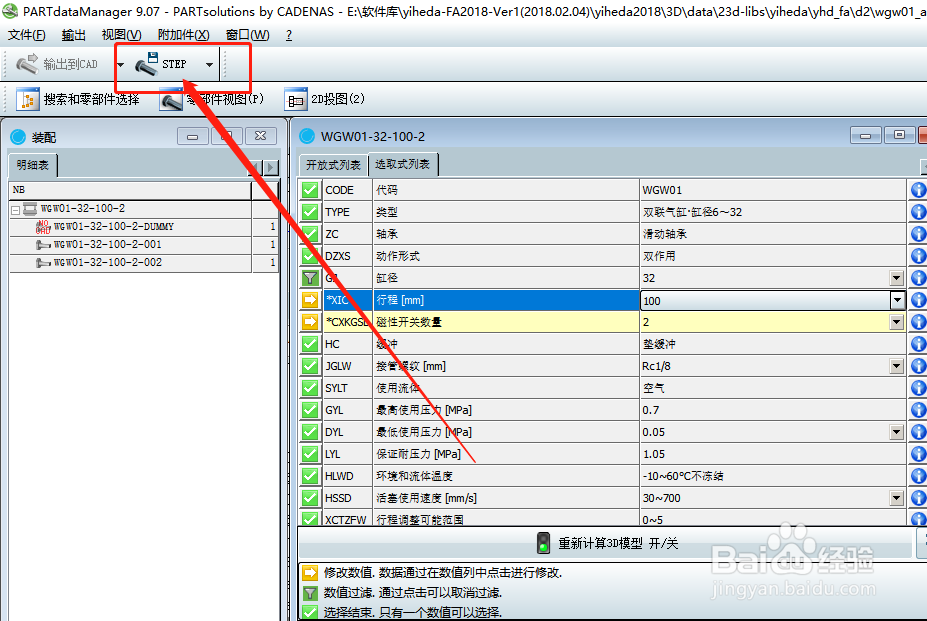Click the green traffic-light icon for 重新计算3D模型
The image size is (927, 621).
tap(542, 542)
